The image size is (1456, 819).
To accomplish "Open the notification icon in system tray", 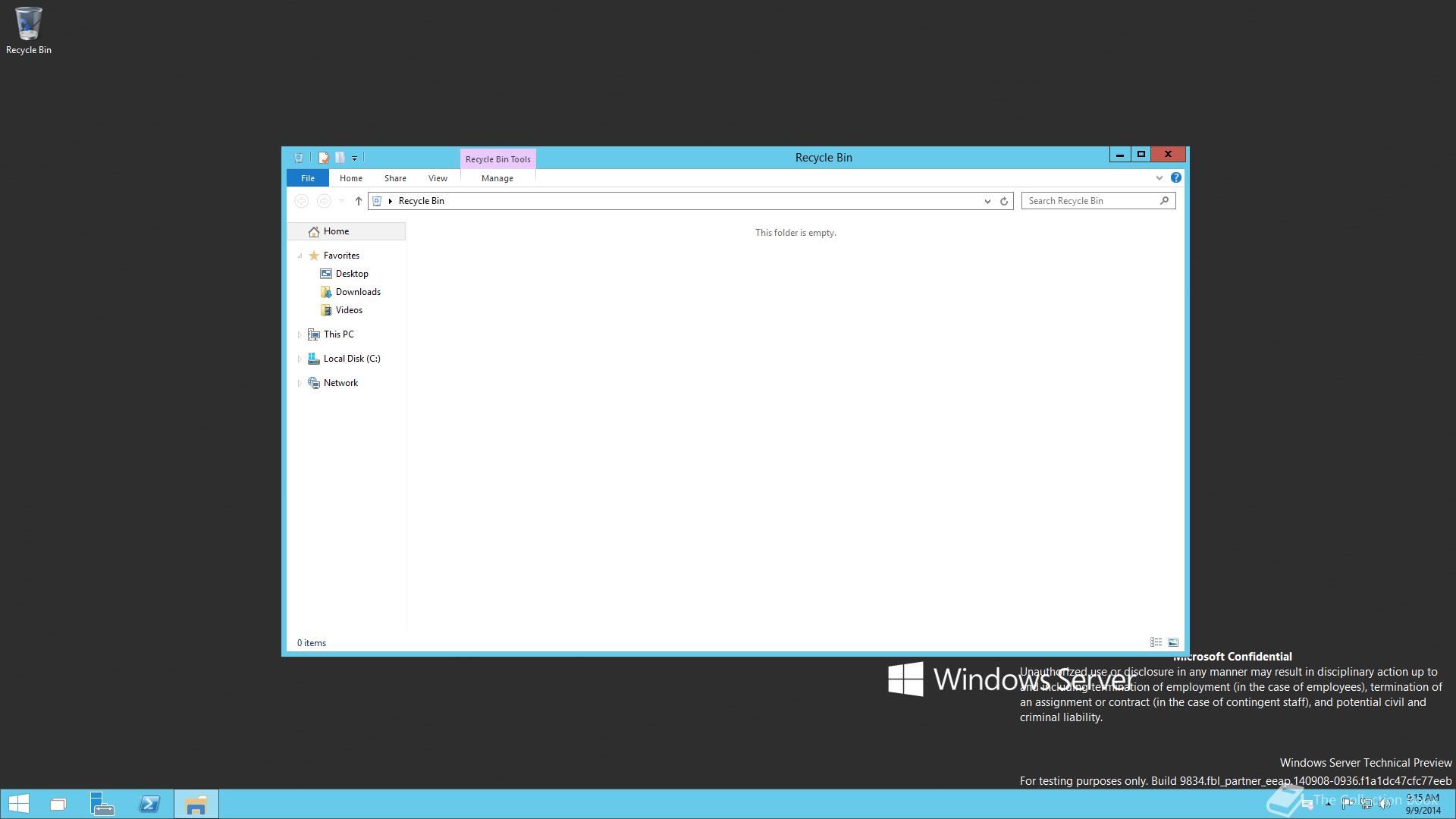I will point(1307,804).
